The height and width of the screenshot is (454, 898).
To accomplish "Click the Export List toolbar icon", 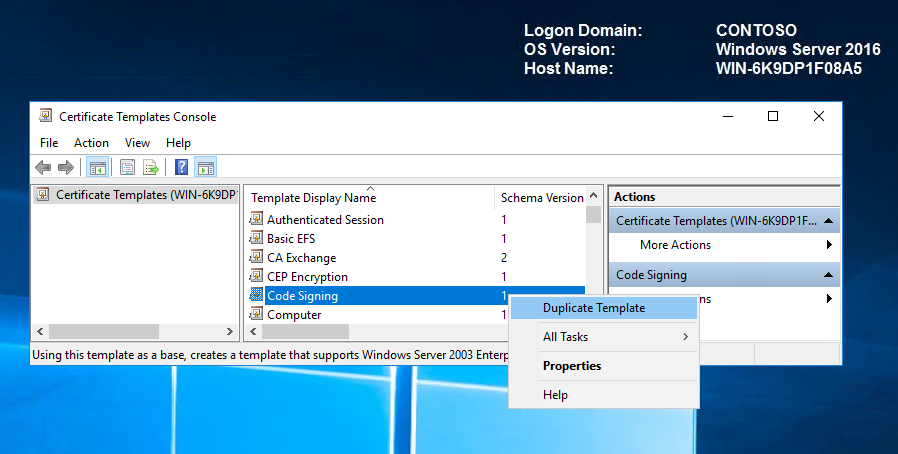I will (x=151, y=168).
